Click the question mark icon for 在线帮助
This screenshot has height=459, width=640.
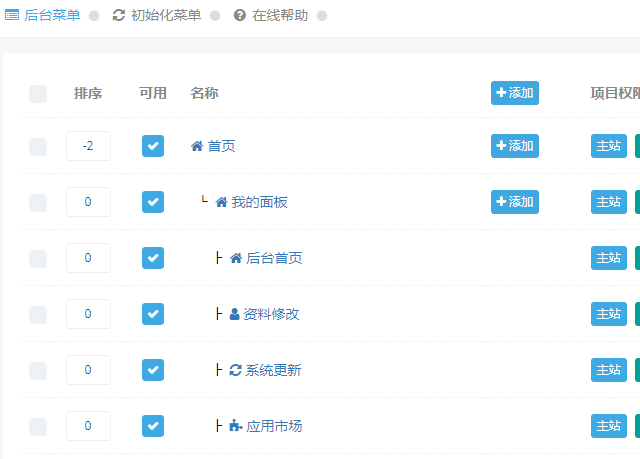[240, 16]
